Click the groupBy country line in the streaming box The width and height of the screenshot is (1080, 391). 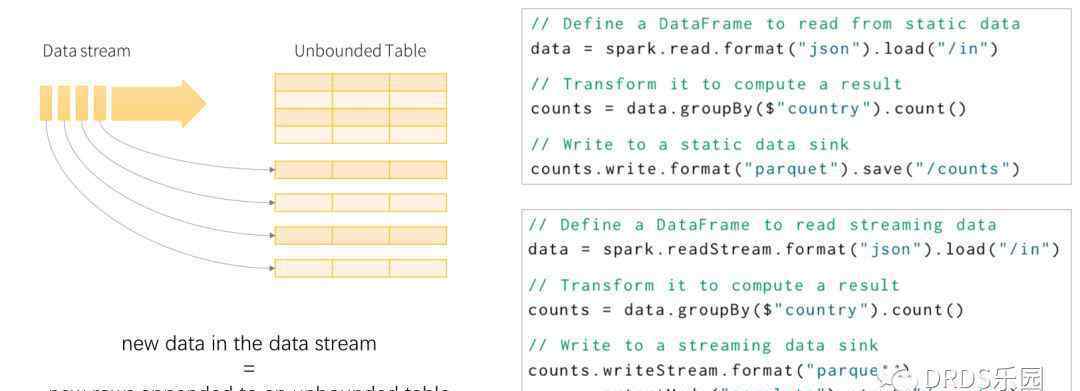[x=746, y=310]
